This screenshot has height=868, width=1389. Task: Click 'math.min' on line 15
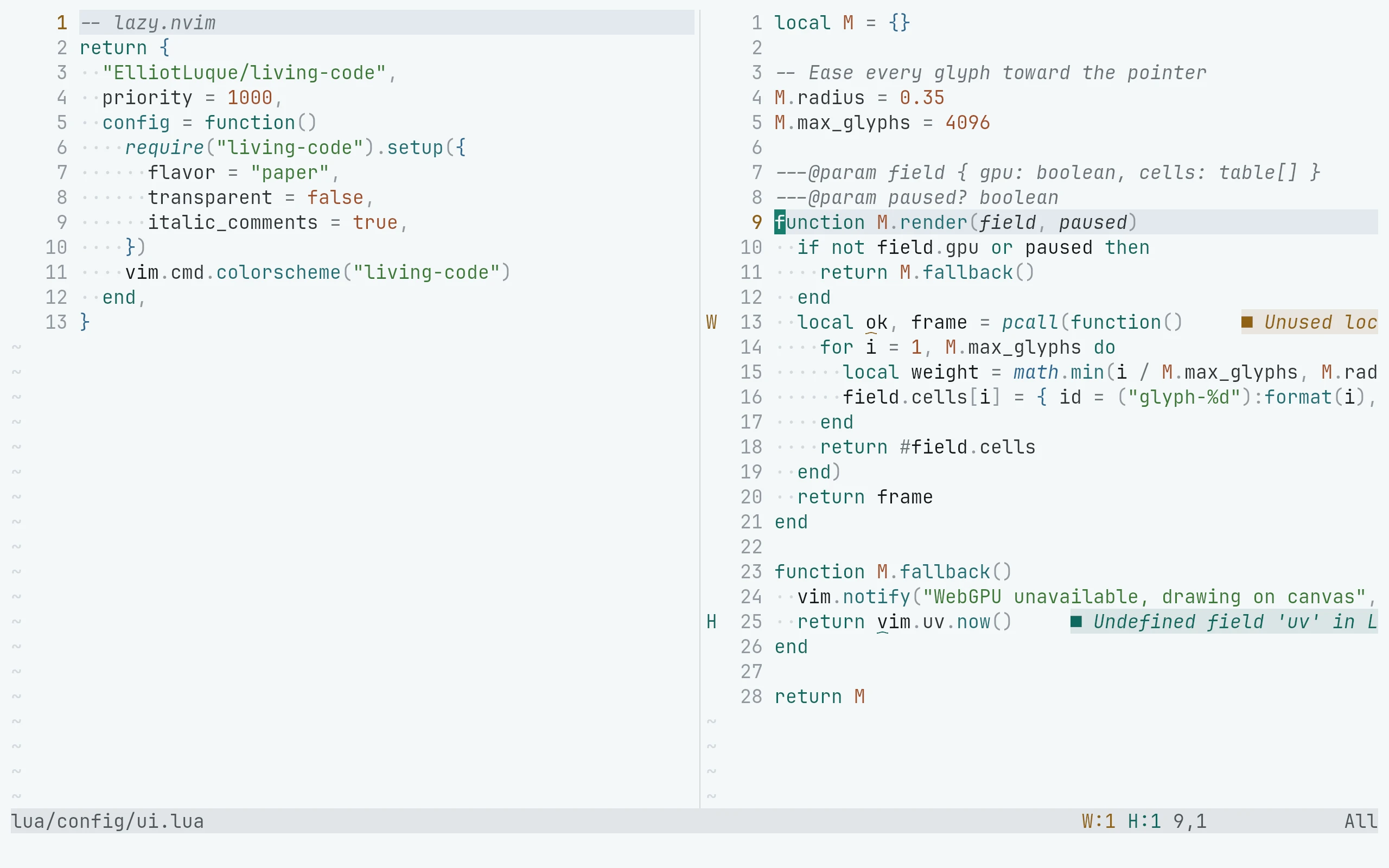point(1059,372)
